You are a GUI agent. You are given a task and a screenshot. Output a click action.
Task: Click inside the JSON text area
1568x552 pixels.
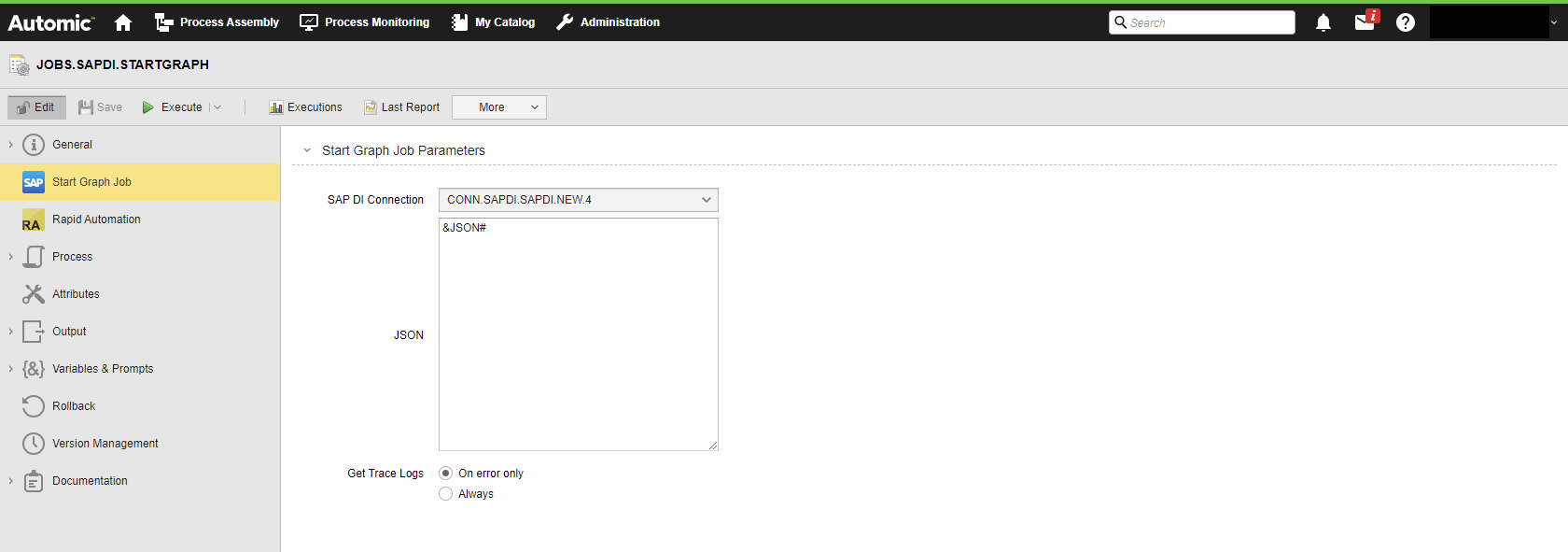[x=579, y=334]
